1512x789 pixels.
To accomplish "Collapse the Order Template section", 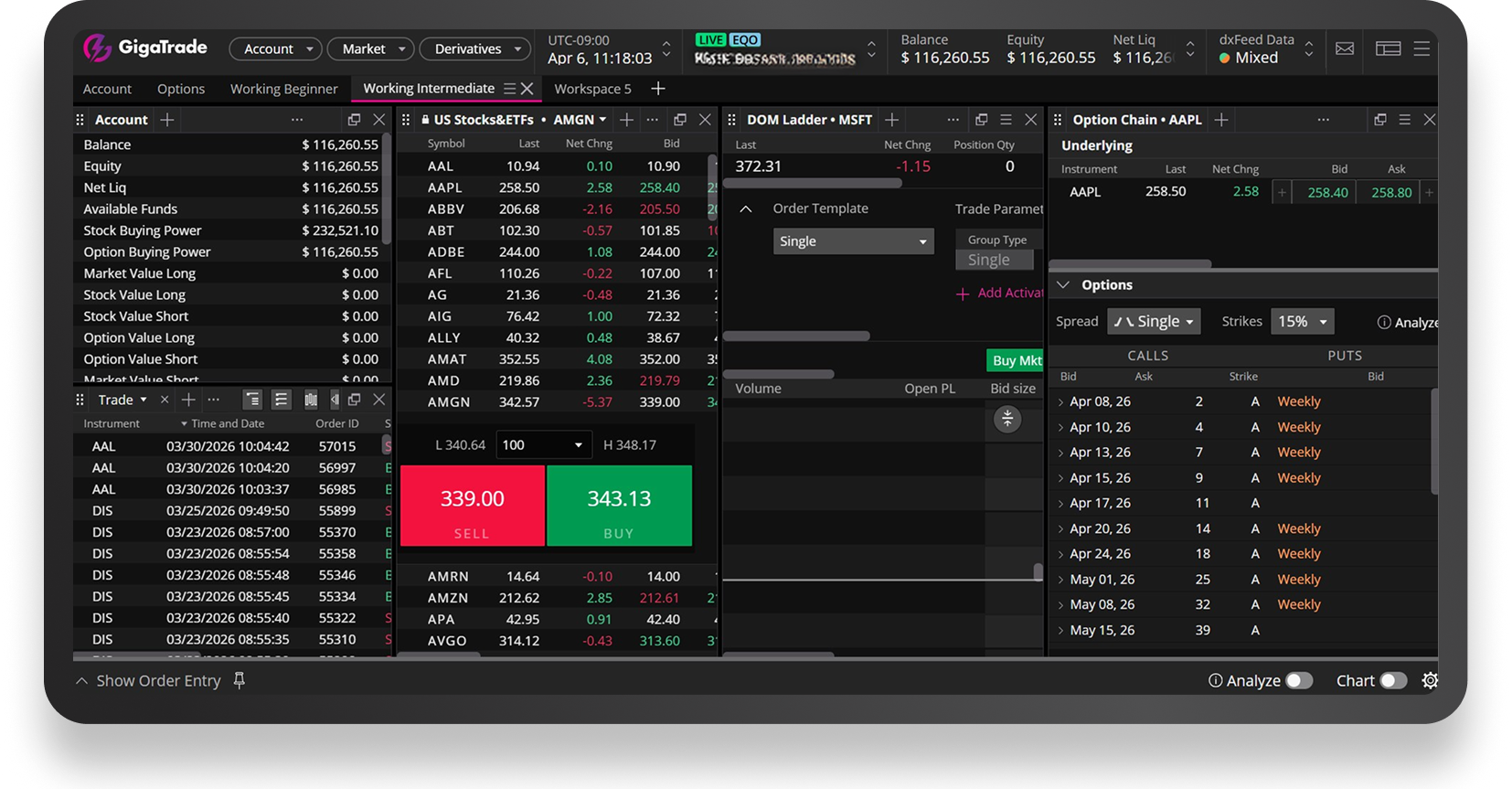I will tap(746, 208).
